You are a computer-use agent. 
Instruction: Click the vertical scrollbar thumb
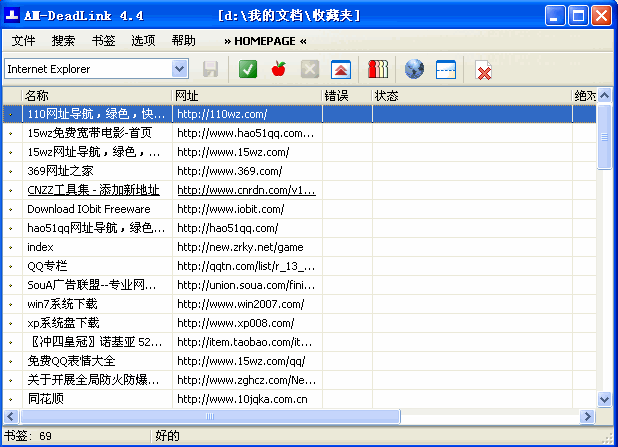[x=604, y=136]
